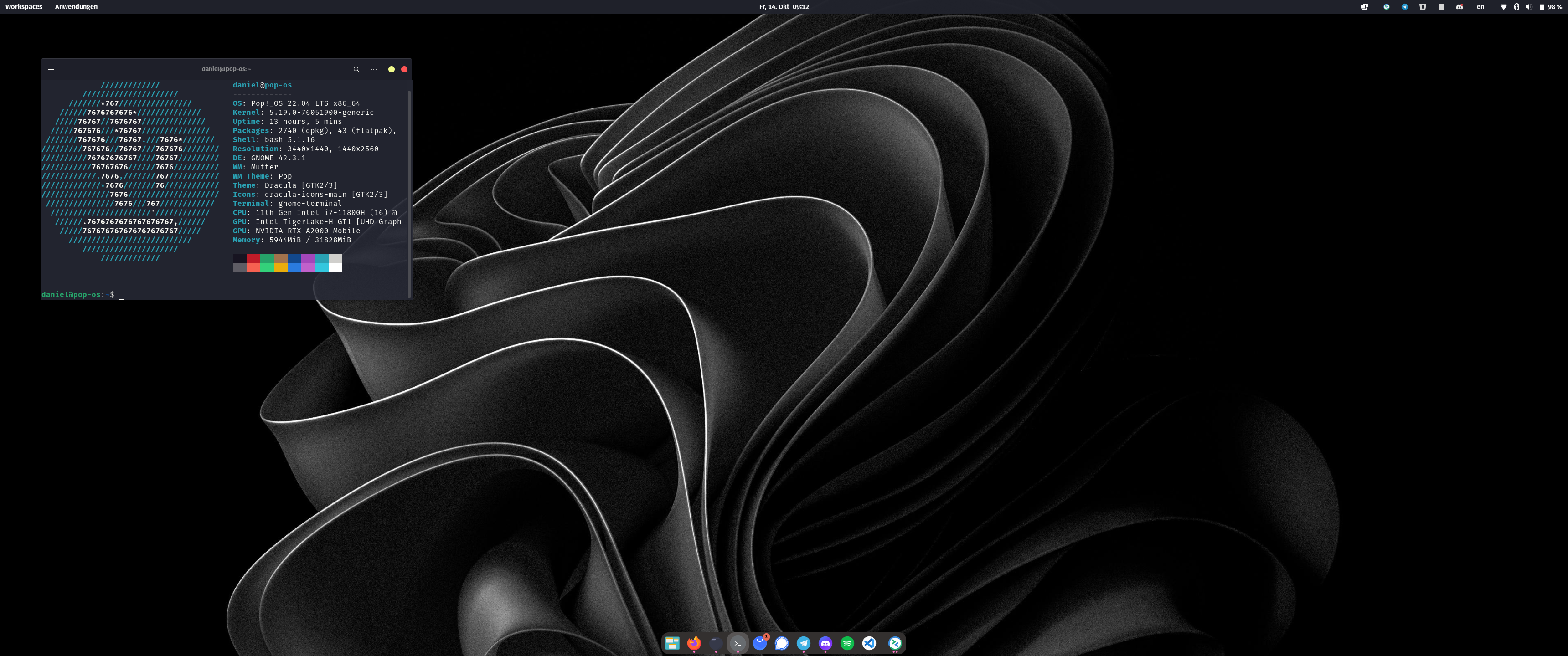Open the Anwendungen menu
The height and width of the screenshot is (656, 1568).
pos(76,7)
